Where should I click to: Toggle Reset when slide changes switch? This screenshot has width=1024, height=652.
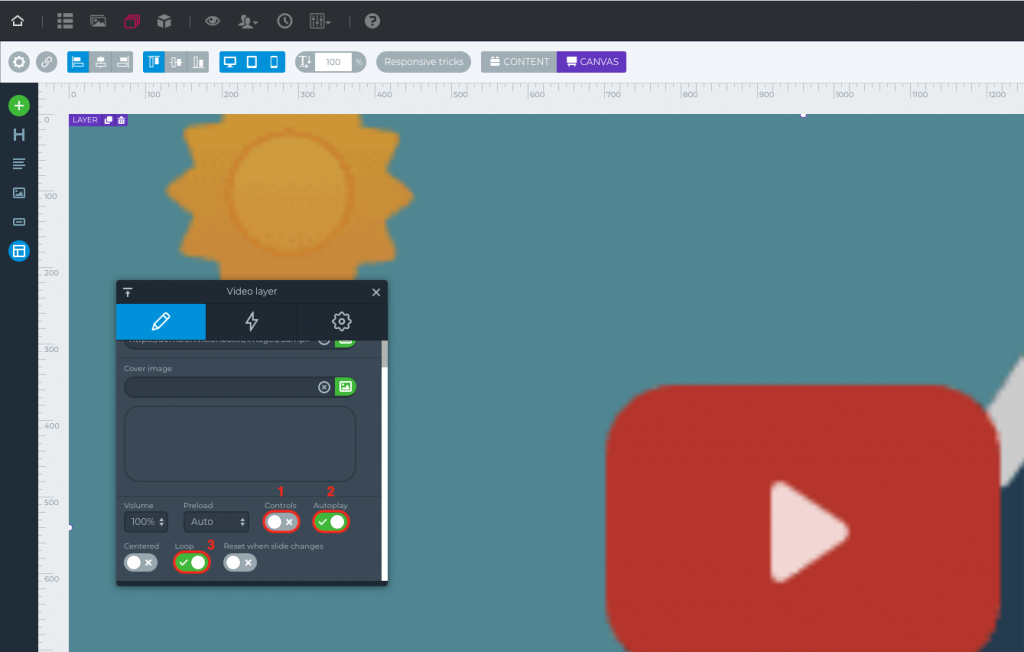tap(240, 562)
